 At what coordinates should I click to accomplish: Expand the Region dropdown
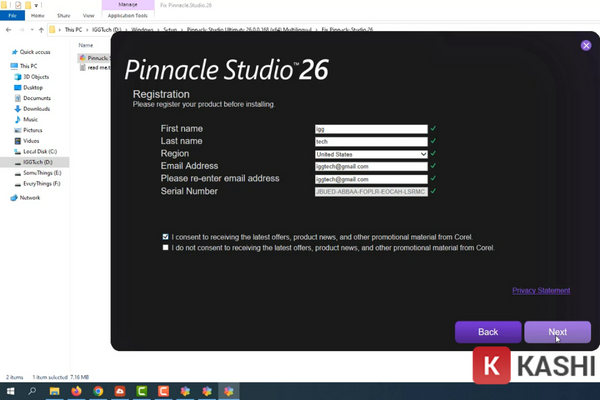coord(423,154)
